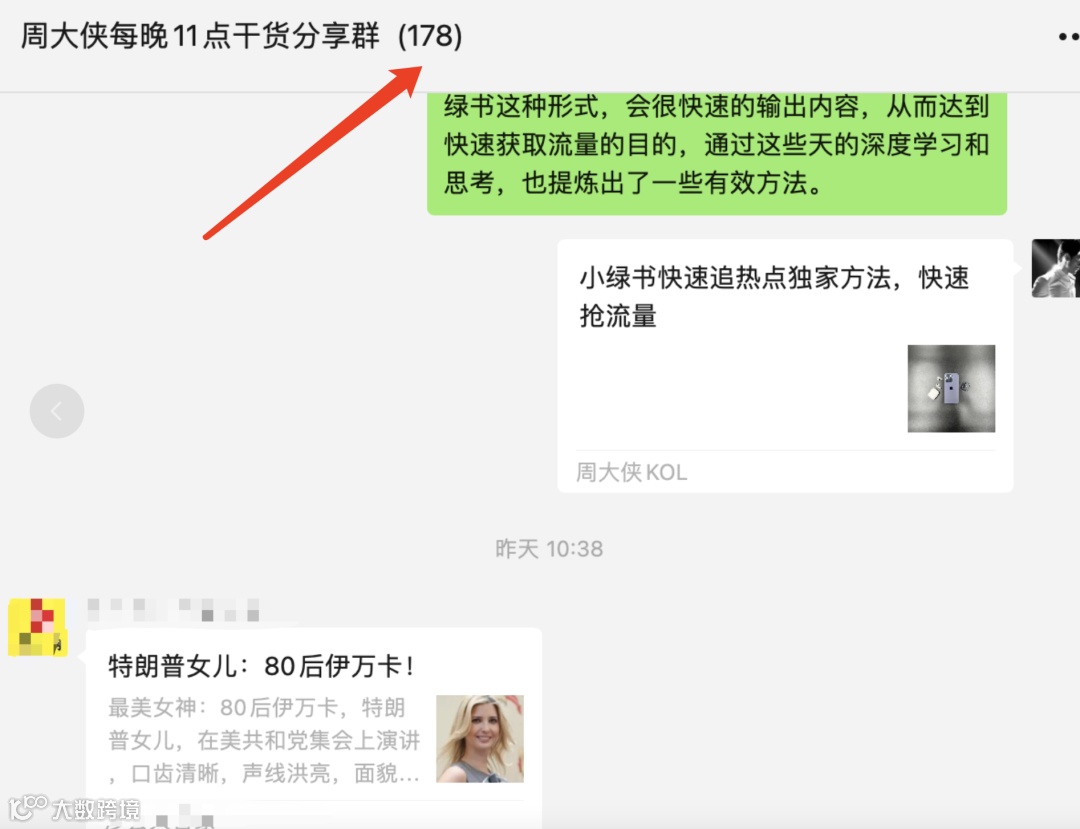This screenshot has height=829, width=1080.
Task: Click the 大数跨境 watermark logo
Action: coord(74,808)
